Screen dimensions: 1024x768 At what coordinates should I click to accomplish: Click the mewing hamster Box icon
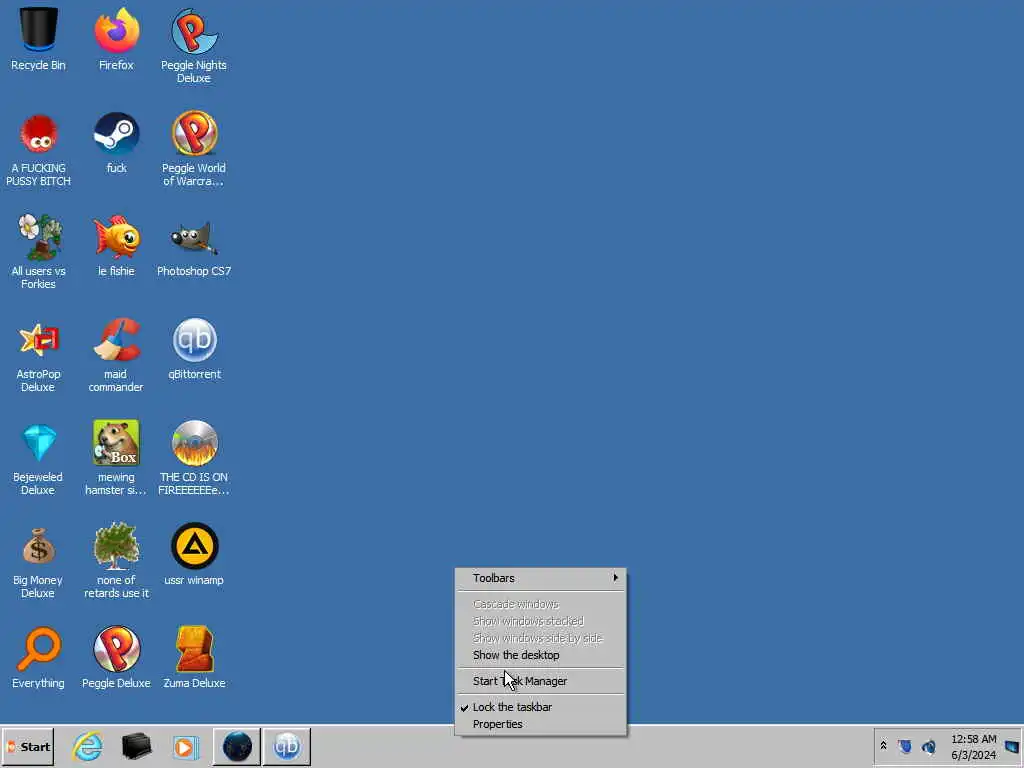(x=116, y=443)
